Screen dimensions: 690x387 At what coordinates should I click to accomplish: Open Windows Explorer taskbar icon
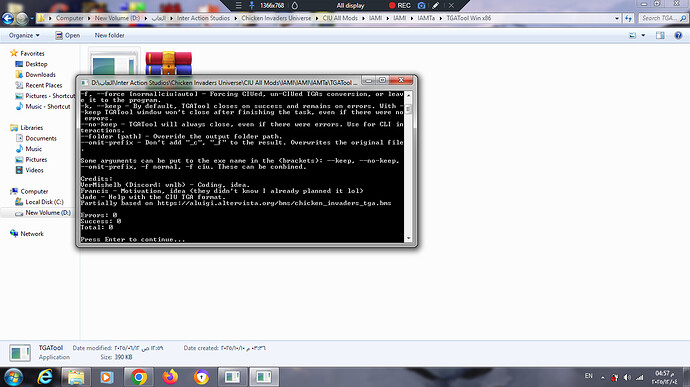[76, 377]
